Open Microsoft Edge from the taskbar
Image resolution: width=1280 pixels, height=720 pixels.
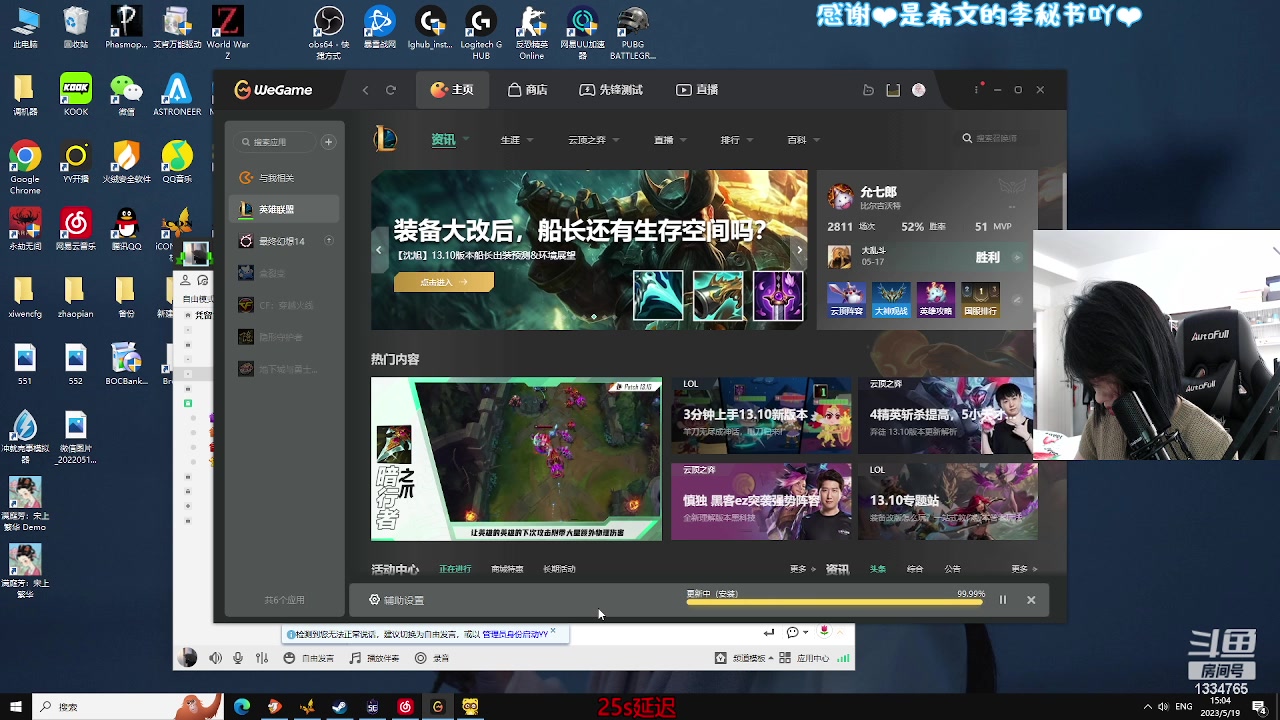pos(242,707)
